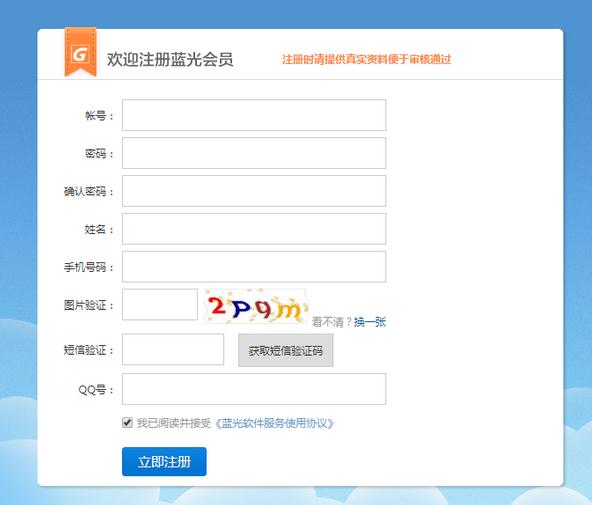Click the orange G logo ribbon

80,52
